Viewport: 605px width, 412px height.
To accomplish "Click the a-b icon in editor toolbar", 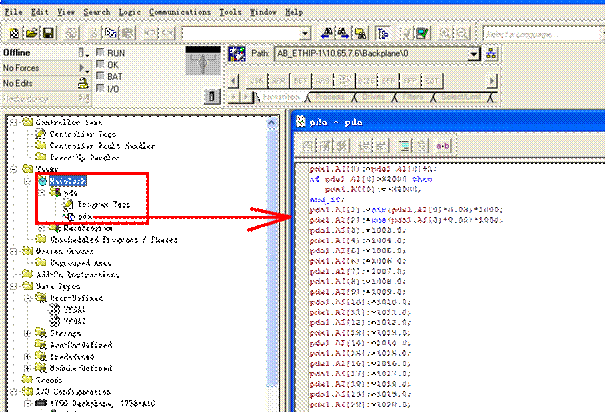I will pos(443,146).
